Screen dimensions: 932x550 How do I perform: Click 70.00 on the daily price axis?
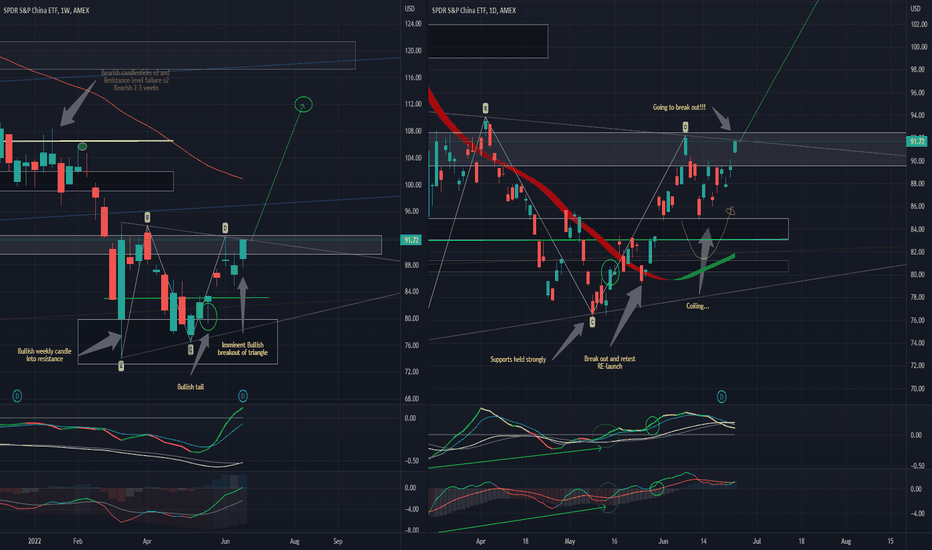click(918, 389)
